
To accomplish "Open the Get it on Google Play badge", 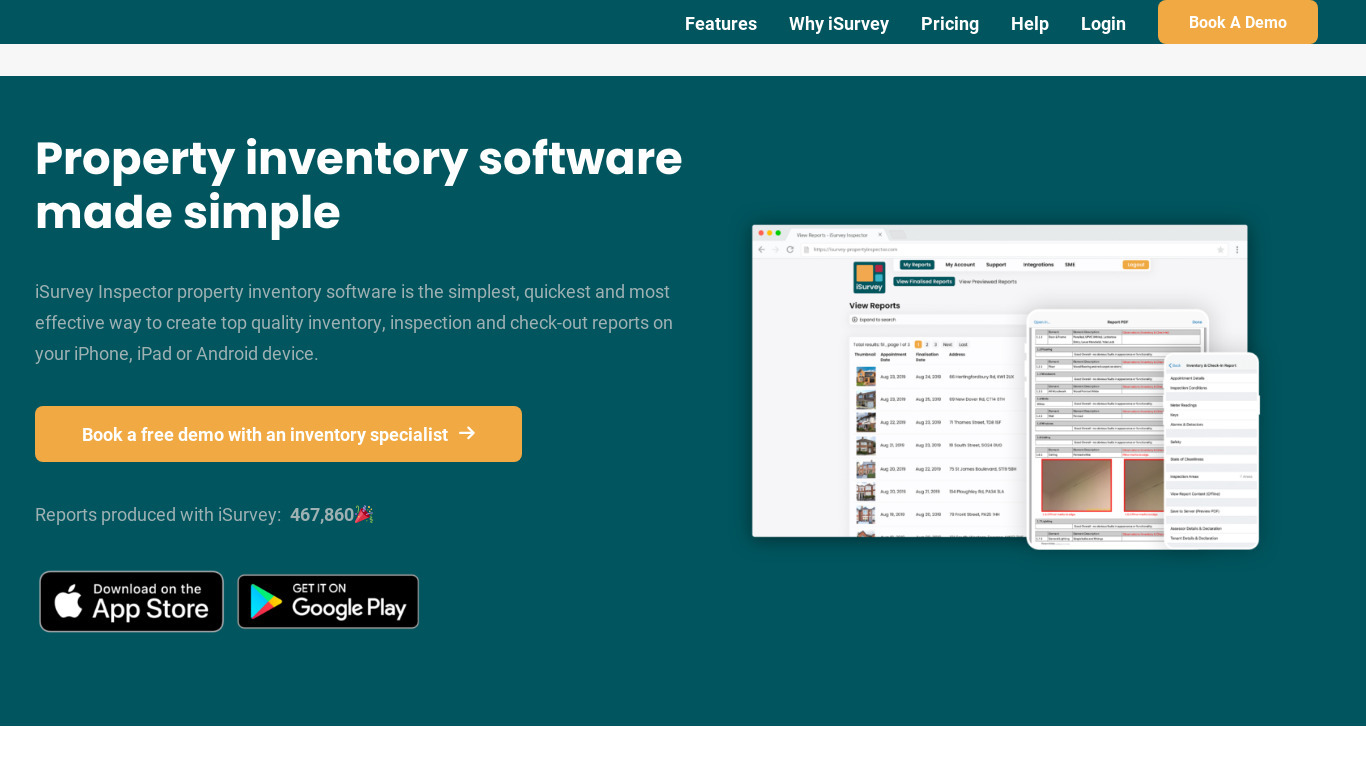I will coord(328,601).
